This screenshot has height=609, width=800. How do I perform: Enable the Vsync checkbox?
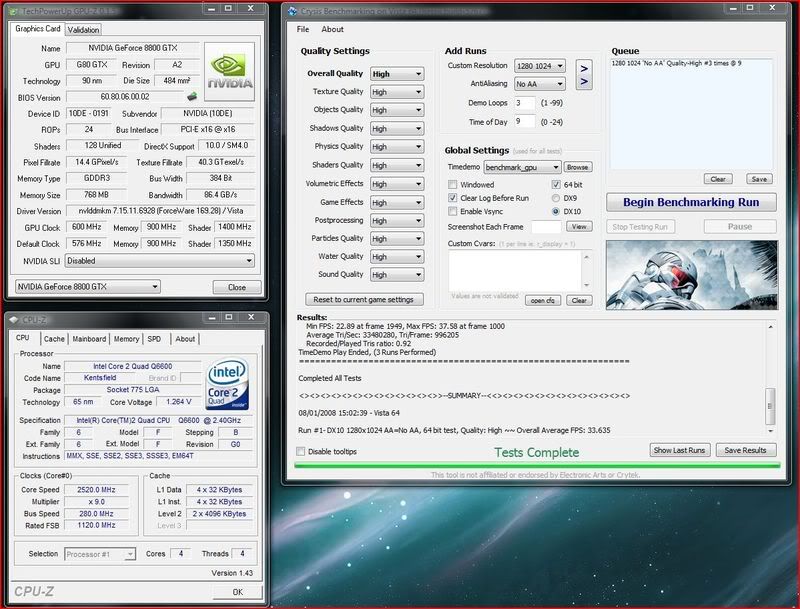tap(453, 211)
